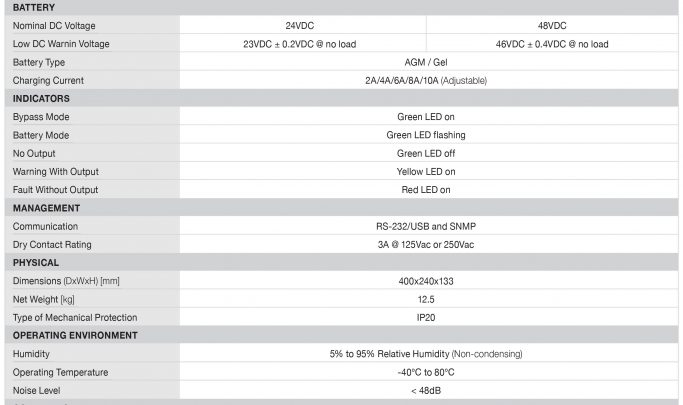Click the Green LED flashing value
Viewport: 683px width, 405px height.
click(x=426, y=135)
